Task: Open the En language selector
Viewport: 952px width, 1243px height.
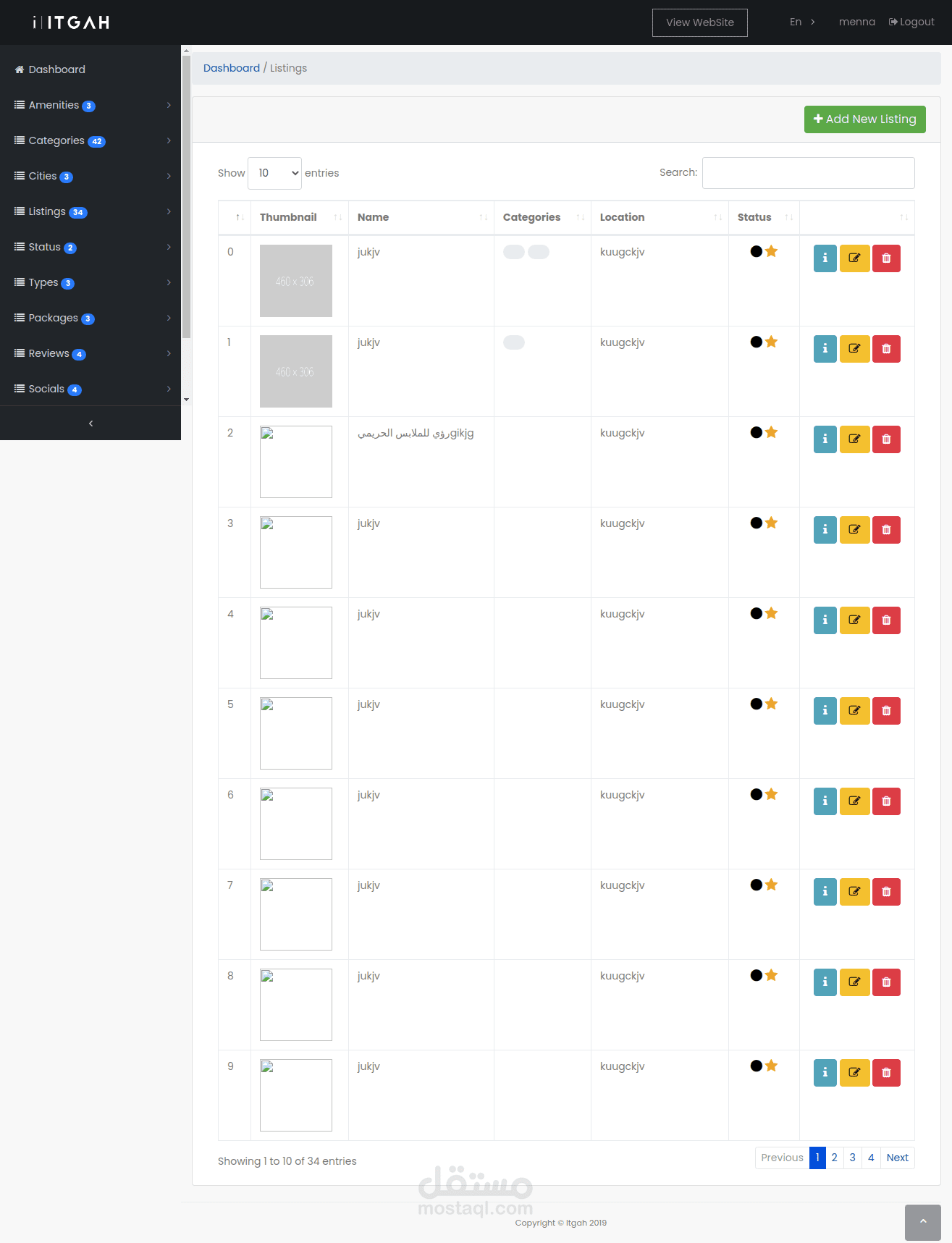Action: [802, 22]
